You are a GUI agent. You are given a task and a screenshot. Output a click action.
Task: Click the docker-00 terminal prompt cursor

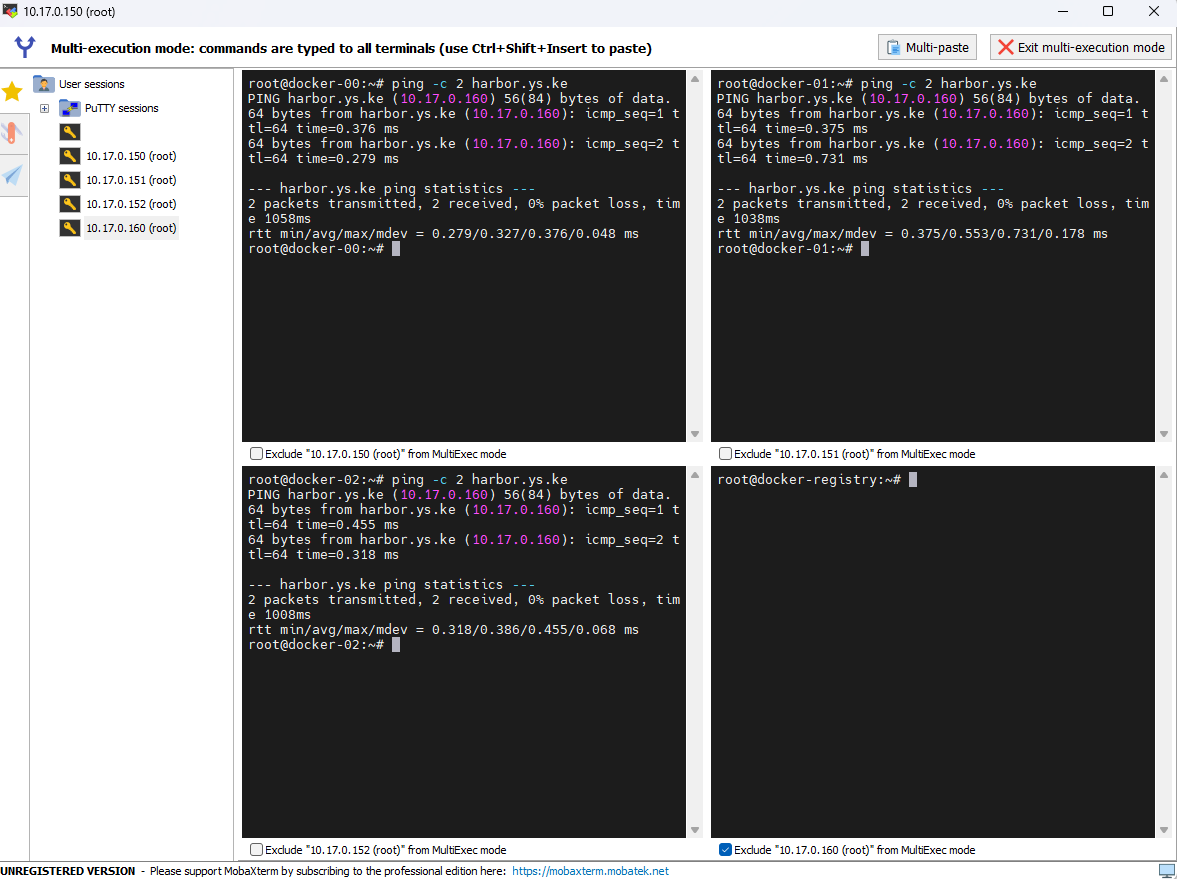(396, 248)
